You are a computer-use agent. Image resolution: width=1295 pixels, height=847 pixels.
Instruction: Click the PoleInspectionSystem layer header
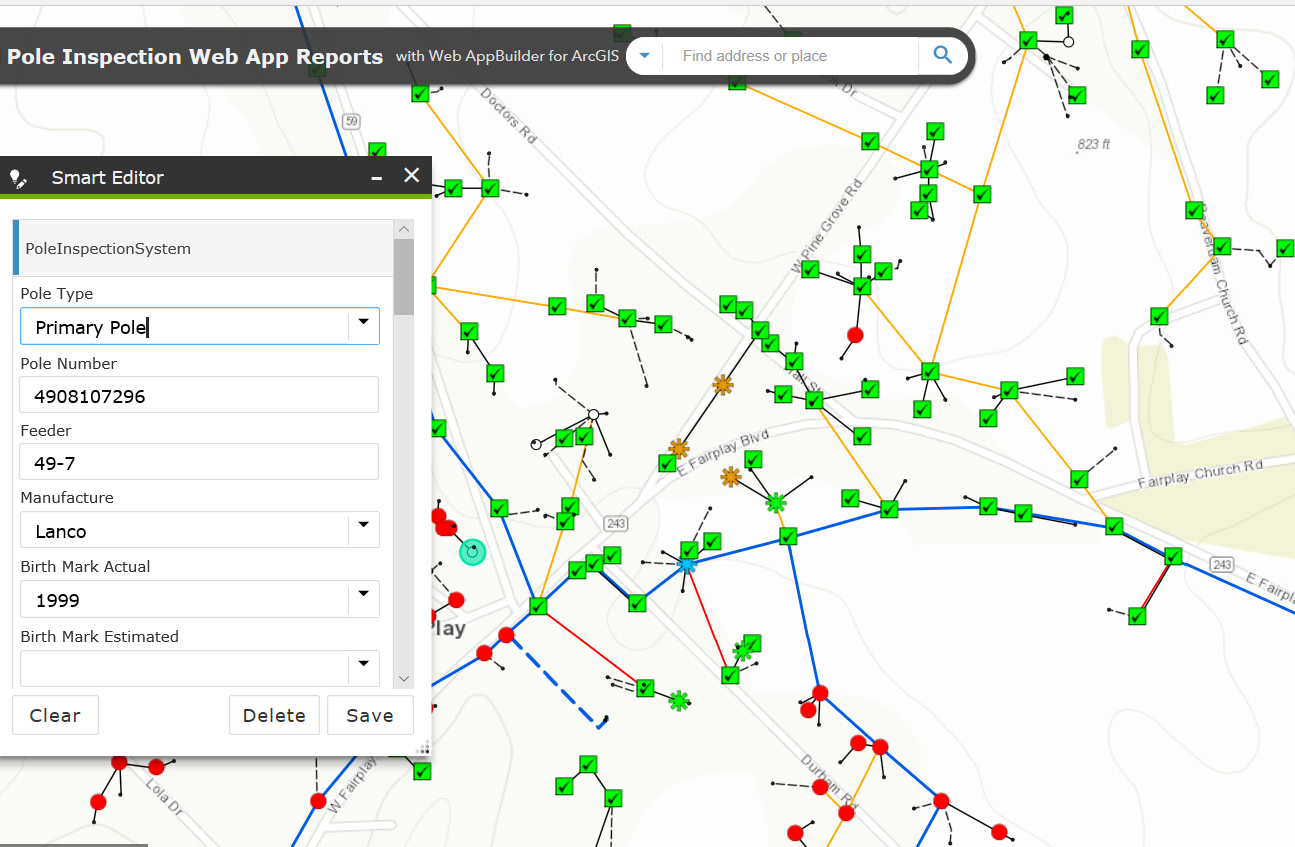click(x=203, y=248)
